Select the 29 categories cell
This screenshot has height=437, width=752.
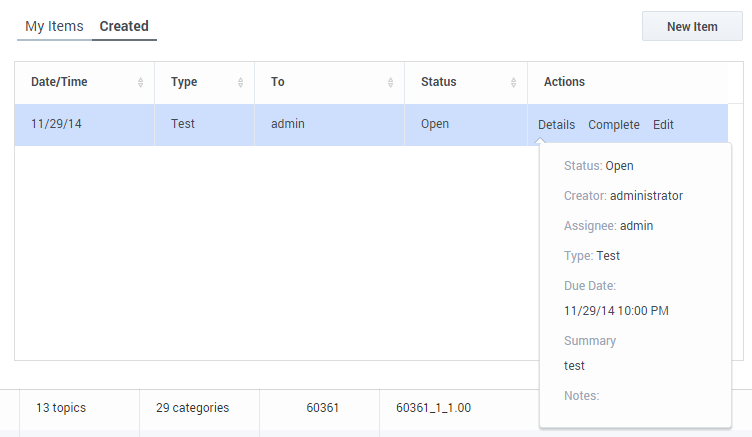pos(192,408)
